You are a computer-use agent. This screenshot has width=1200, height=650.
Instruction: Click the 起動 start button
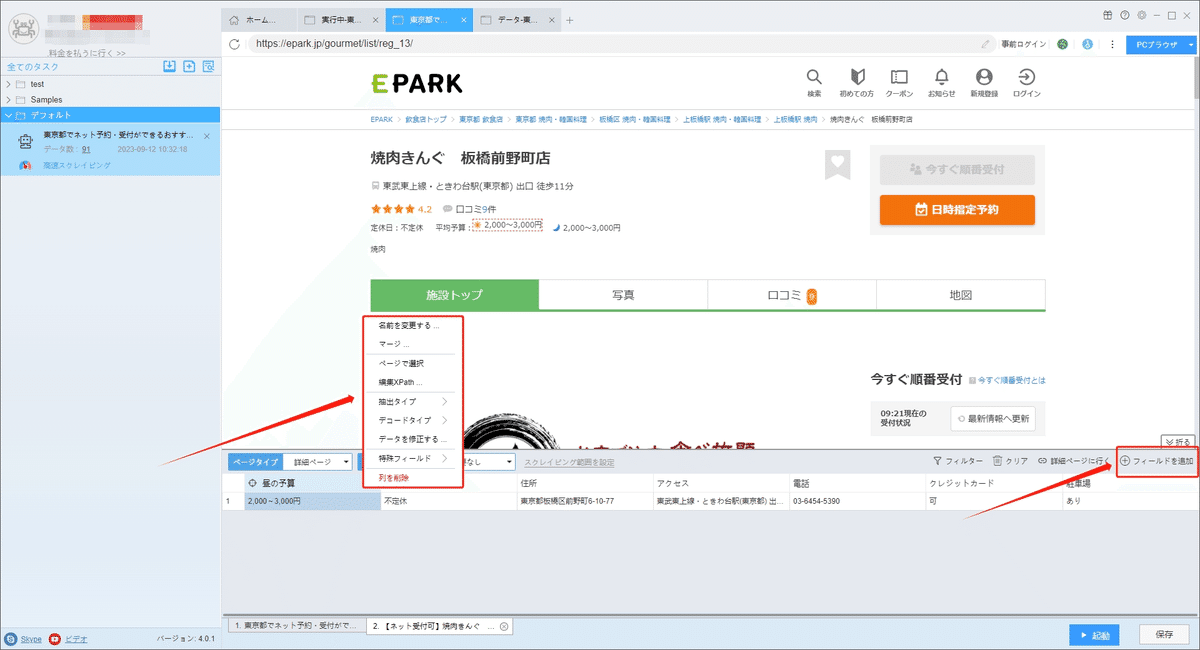pos(1094,634)
